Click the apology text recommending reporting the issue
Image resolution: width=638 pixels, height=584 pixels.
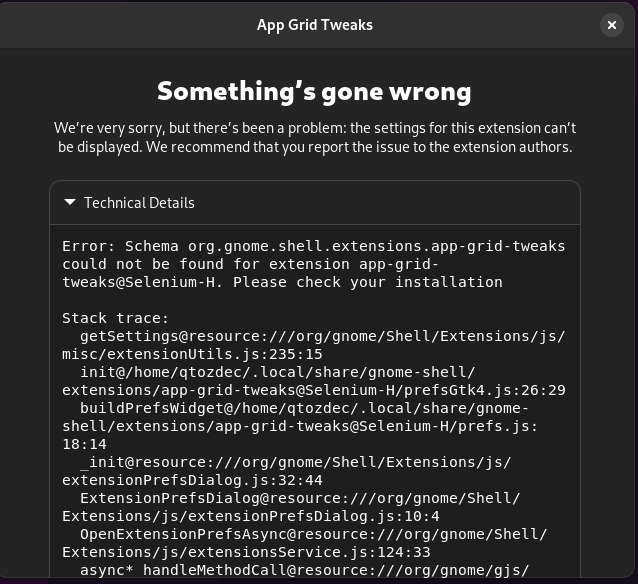pos(314,138)
